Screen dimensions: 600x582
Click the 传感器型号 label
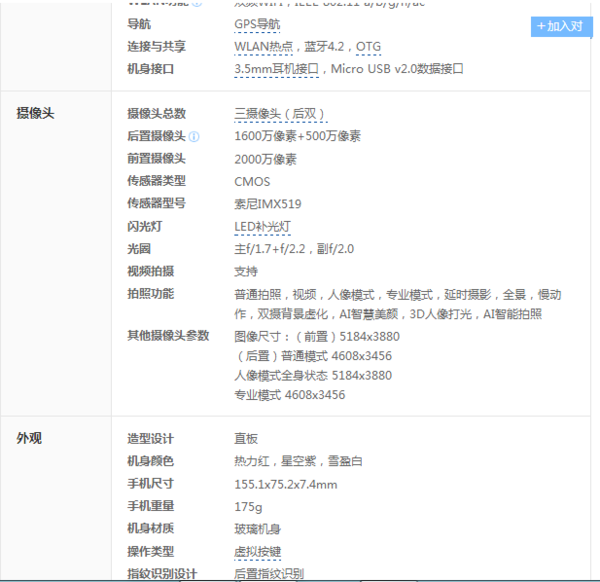157,203
